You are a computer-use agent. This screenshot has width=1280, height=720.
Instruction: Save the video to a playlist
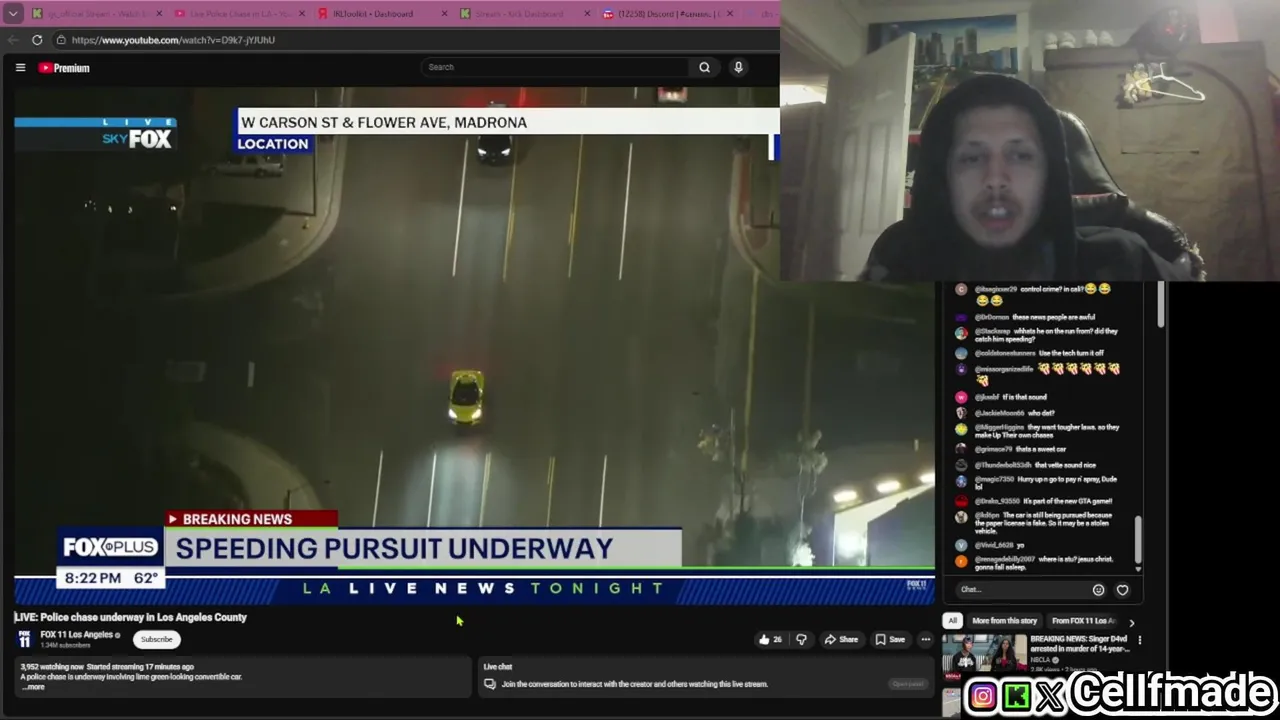890,639
